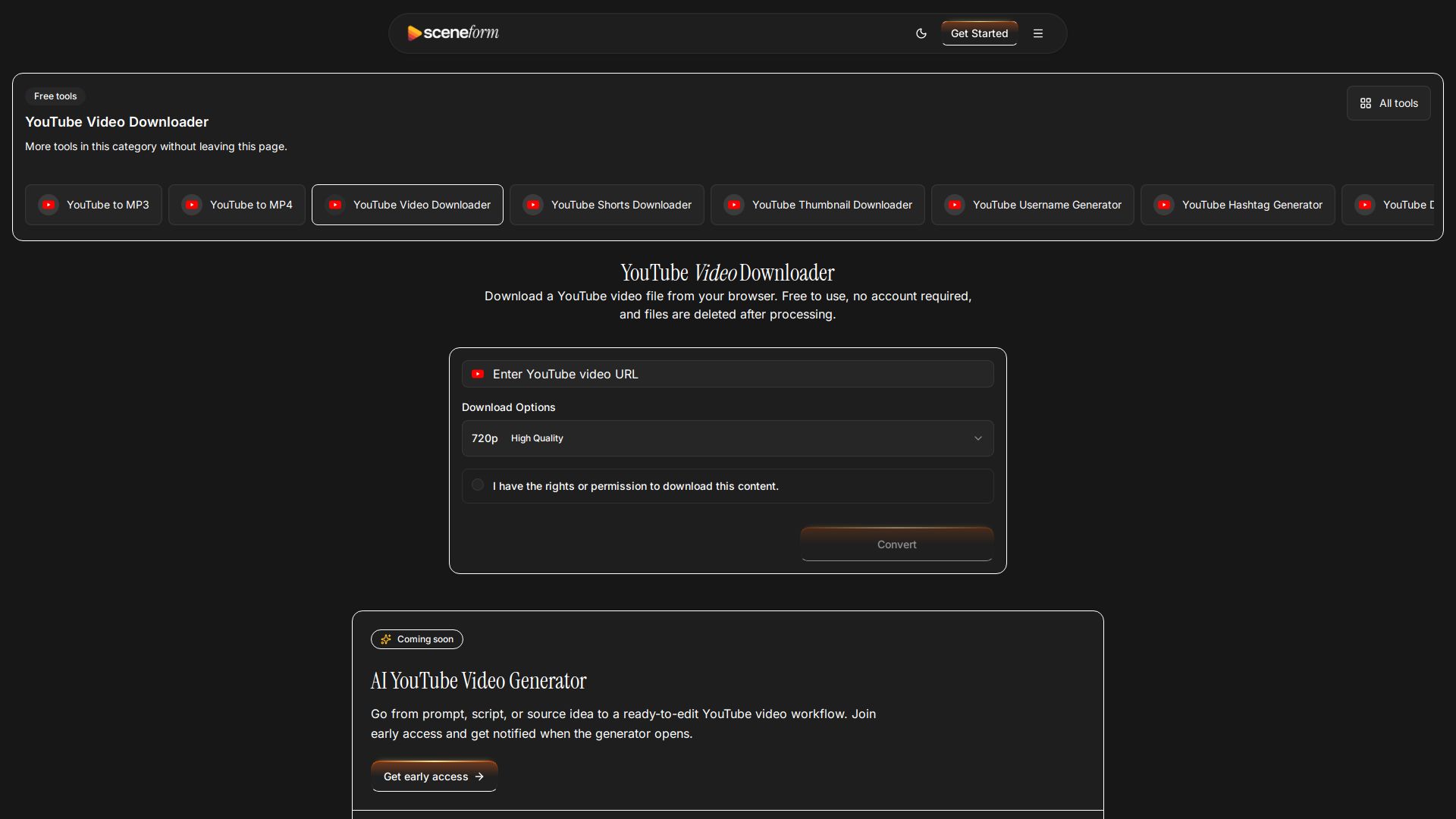Click the Download Options label
Viewport: 1456px width, 819px height.
[508, 407]
